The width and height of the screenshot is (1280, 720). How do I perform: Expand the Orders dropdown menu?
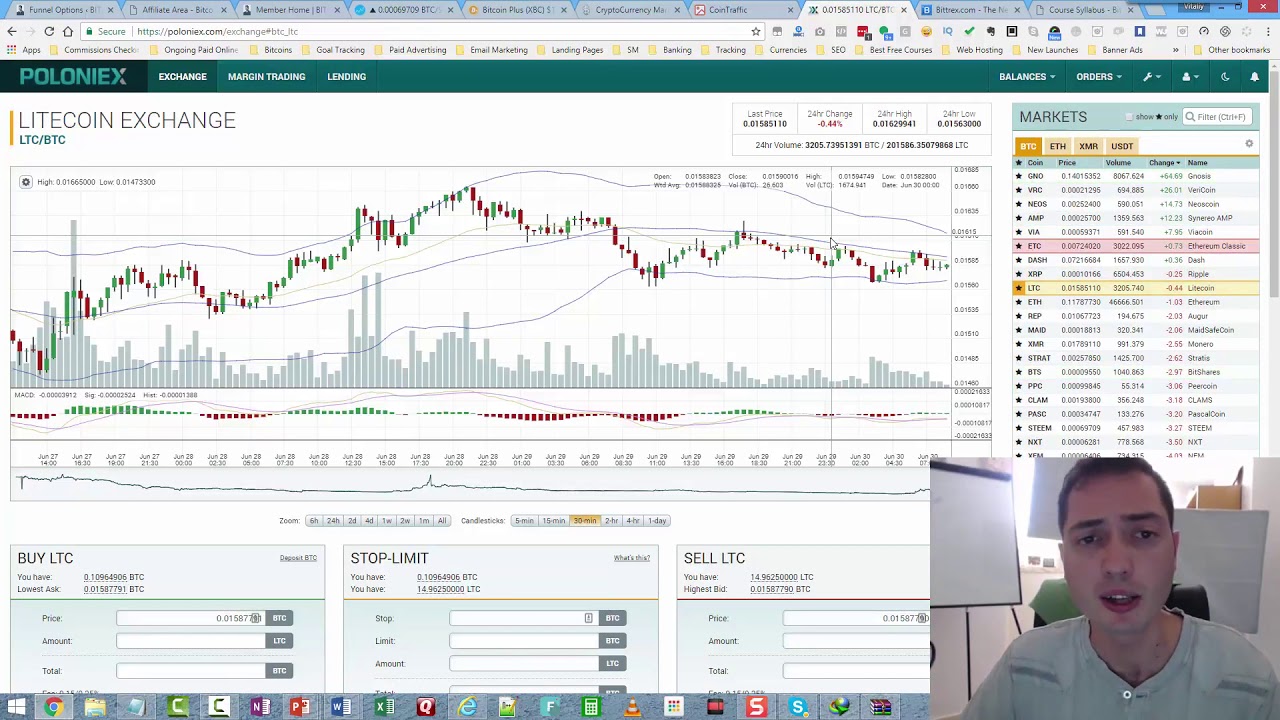coord(1098,76)
